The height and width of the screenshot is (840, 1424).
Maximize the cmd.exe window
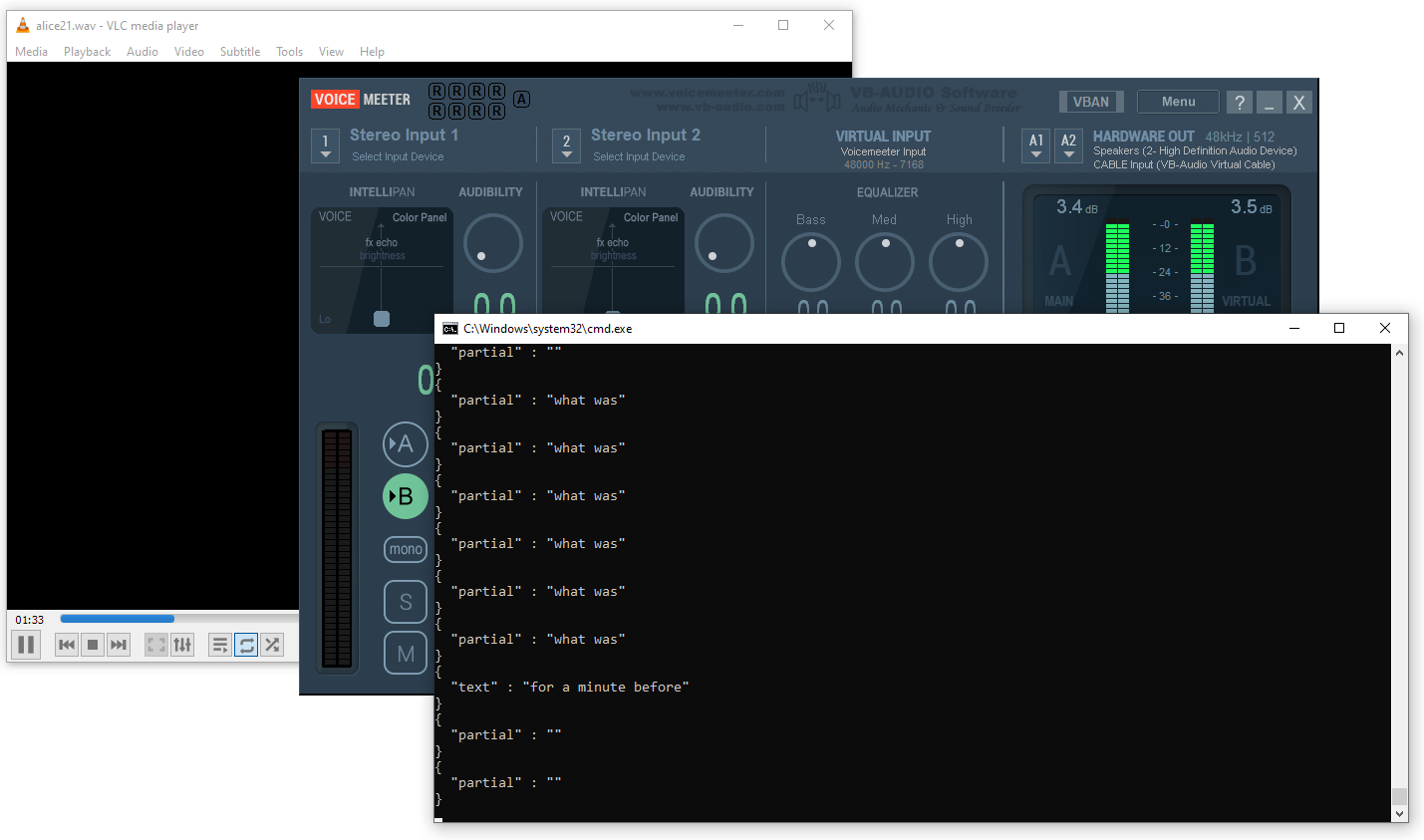coord(1339,328)
